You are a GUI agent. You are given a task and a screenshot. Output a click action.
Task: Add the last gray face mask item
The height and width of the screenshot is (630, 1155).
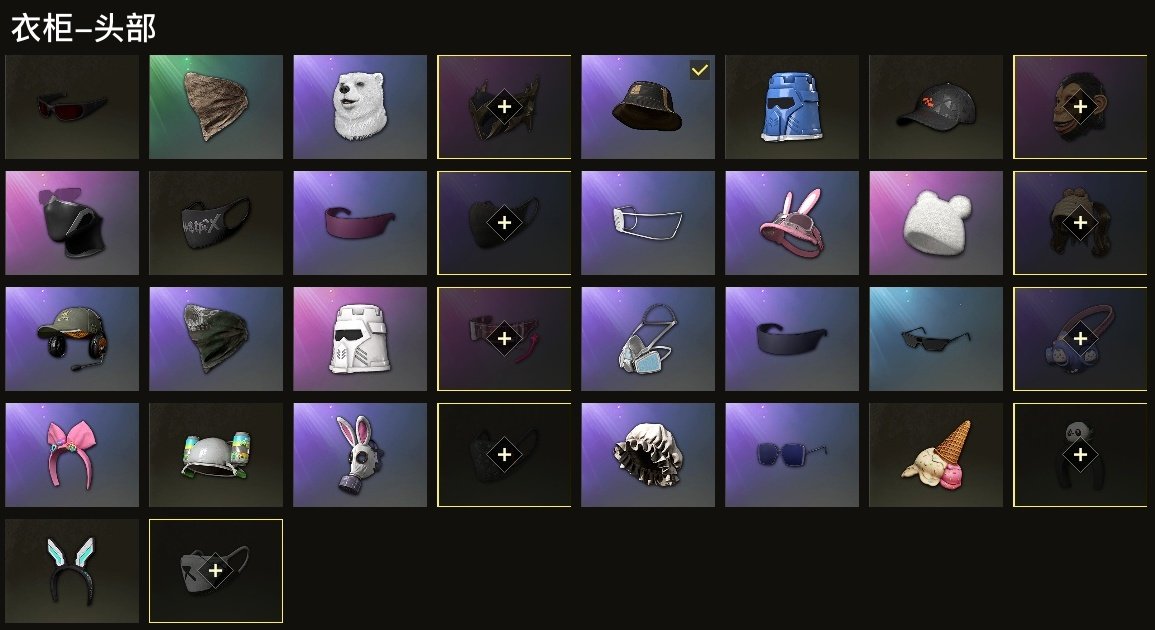[x=216, y=571]
